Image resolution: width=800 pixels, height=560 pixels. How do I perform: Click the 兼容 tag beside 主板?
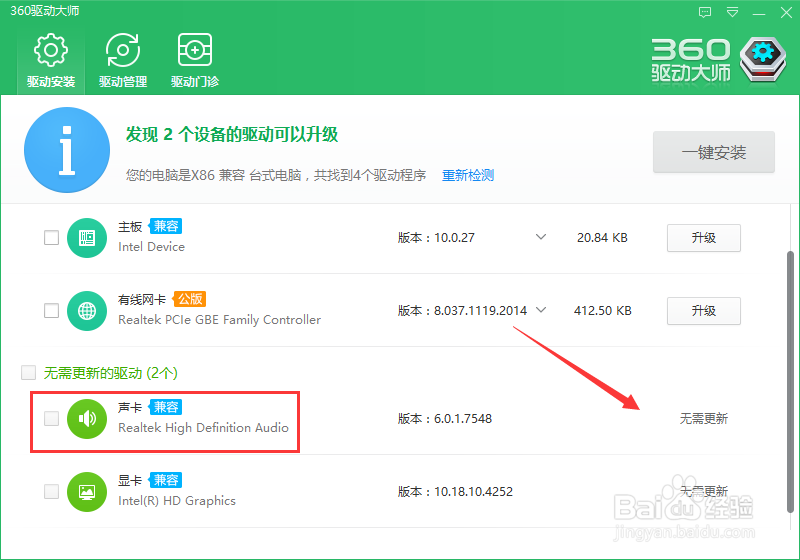tap(166, 226)
